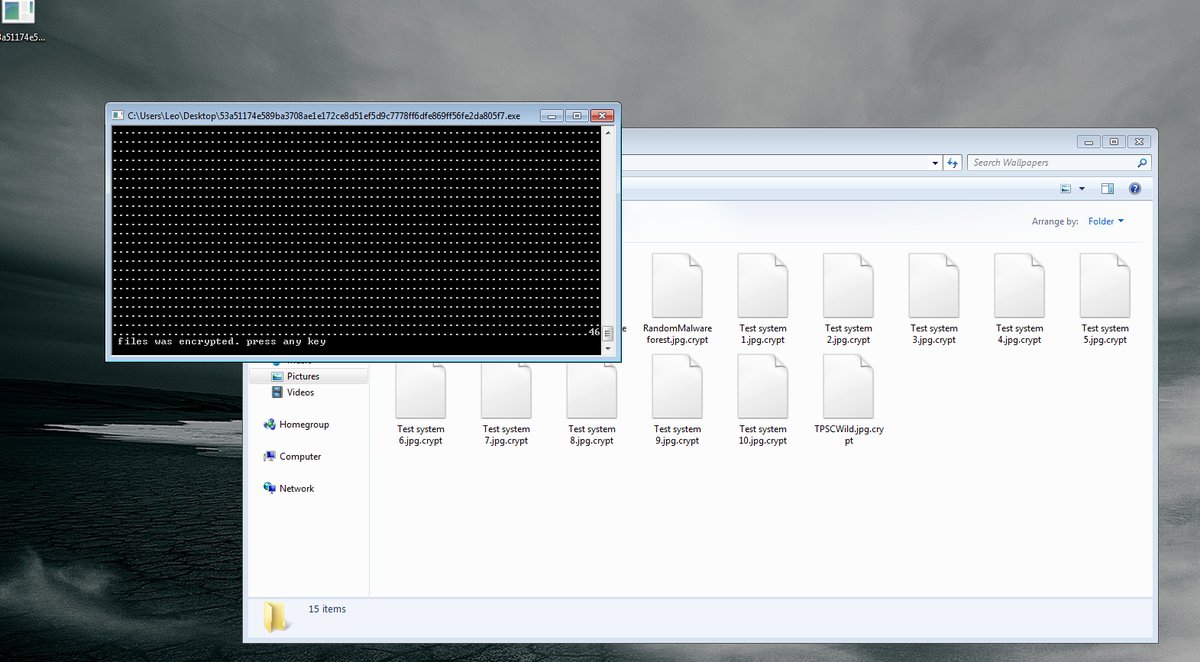The height and width of the screenshot is (662, 1200).
Task: Select Test system 4.jpg.crypt file icon
Action: pos(1019,285)
